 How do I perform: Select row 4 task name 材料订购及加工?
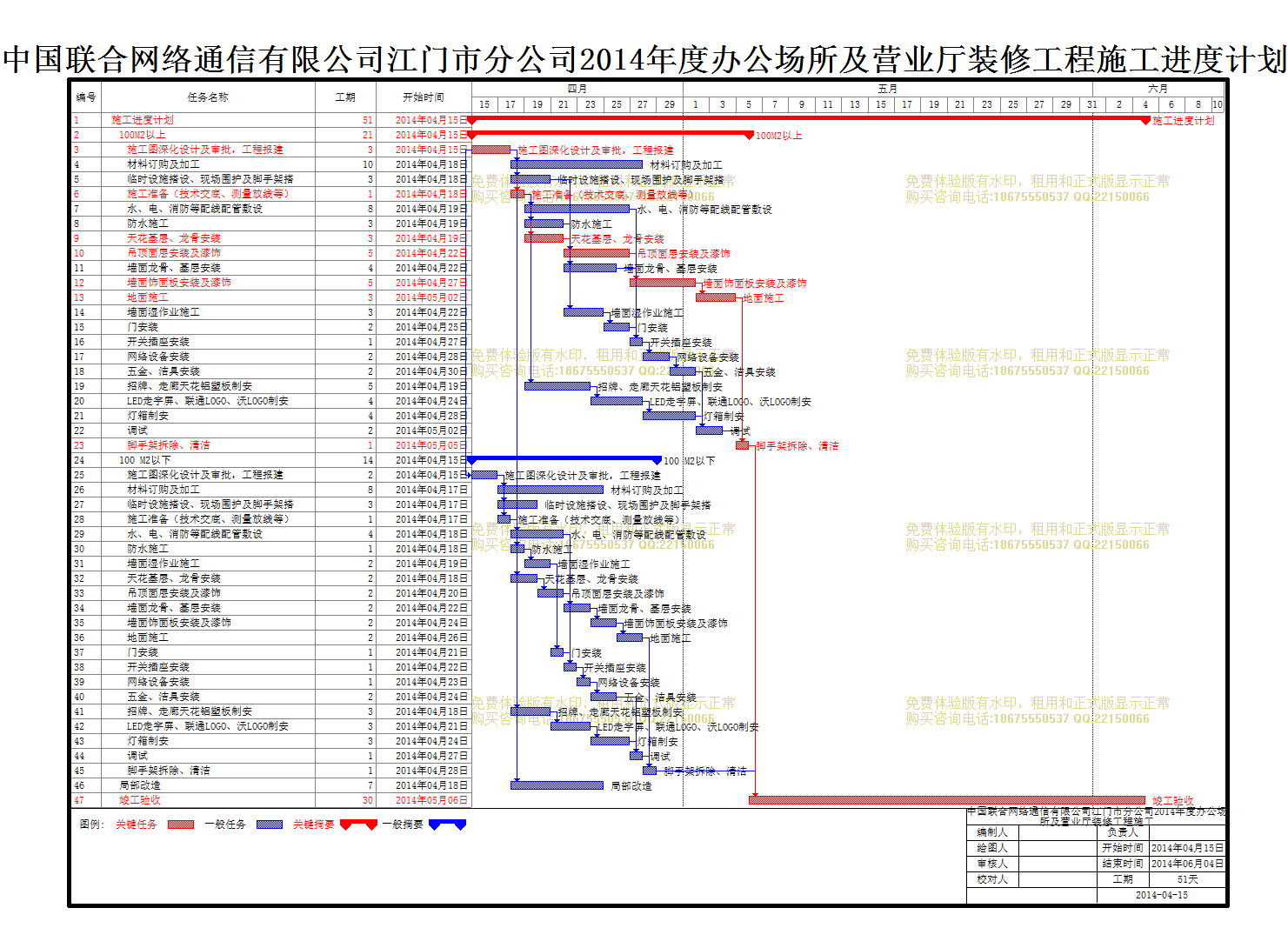point(164,164)
